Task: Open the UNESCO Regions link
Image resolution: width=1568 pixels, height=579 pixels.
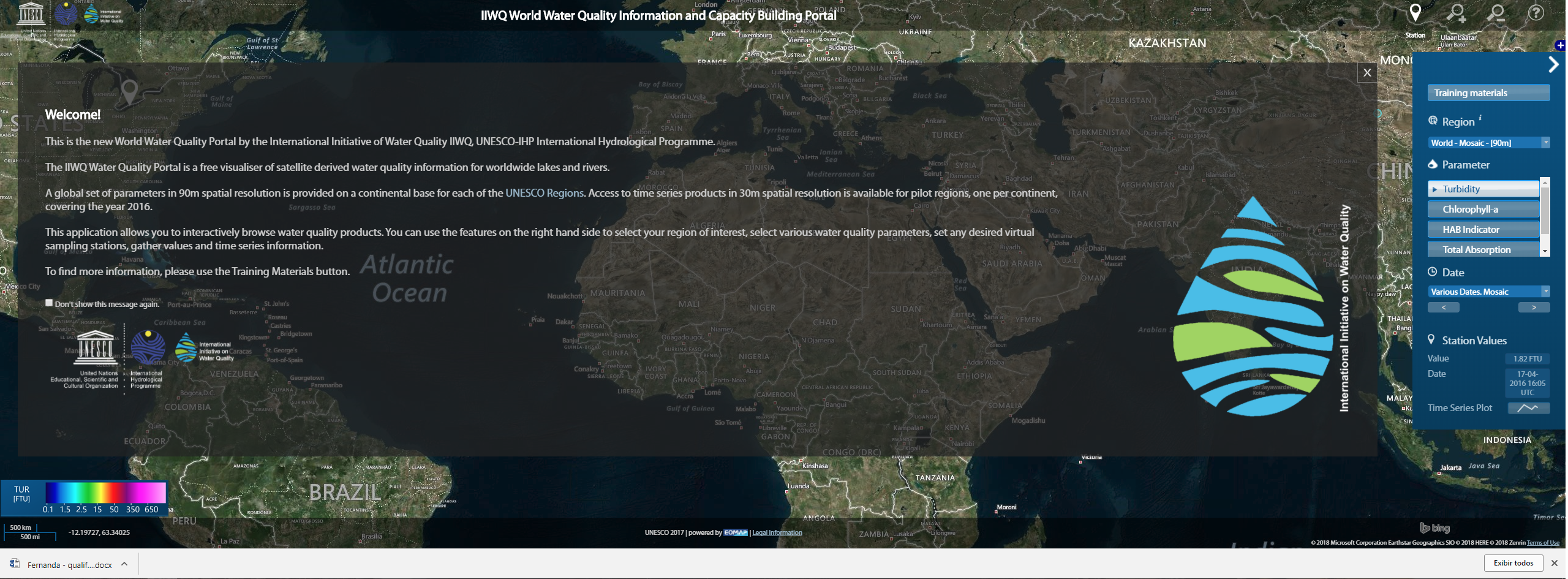Action: 544,193
